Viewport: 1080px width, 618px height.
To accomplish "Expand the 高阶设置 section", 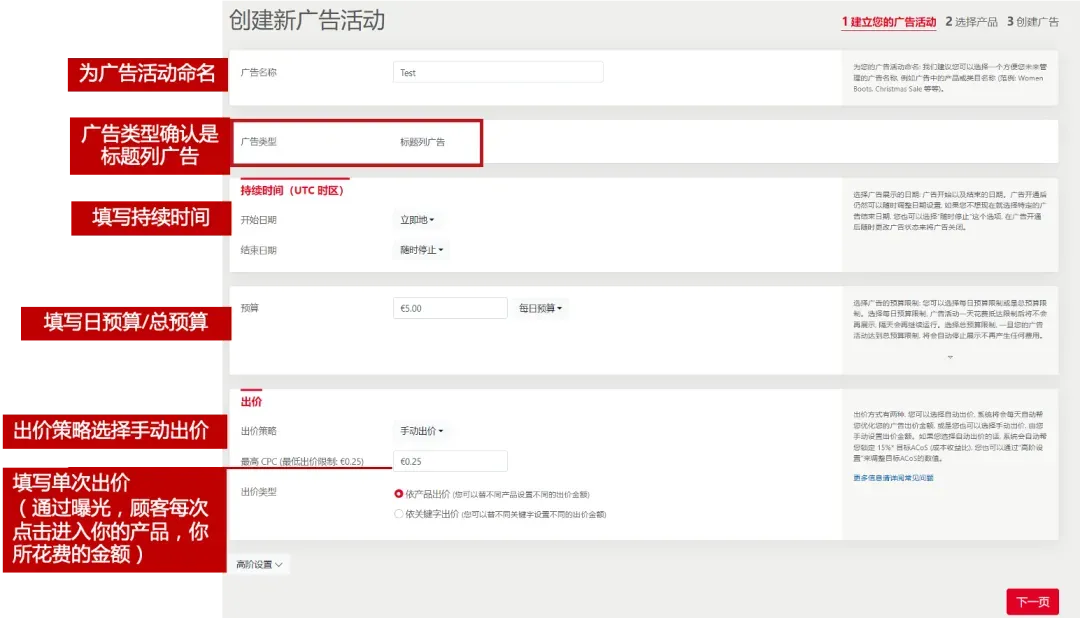I will click(x=259, y=564).
